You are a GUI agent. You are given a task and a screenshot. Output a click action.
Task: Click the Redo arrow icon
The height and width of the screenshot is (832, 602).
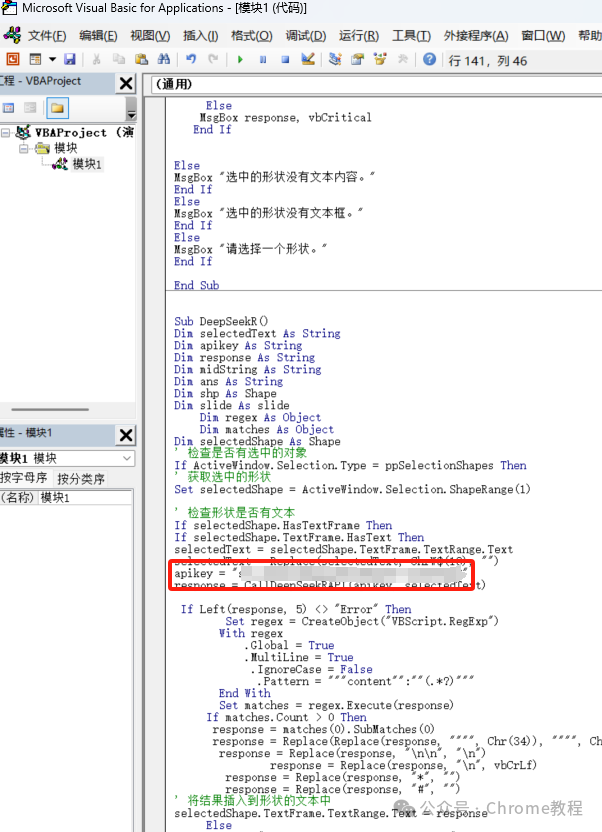point(213,59)
